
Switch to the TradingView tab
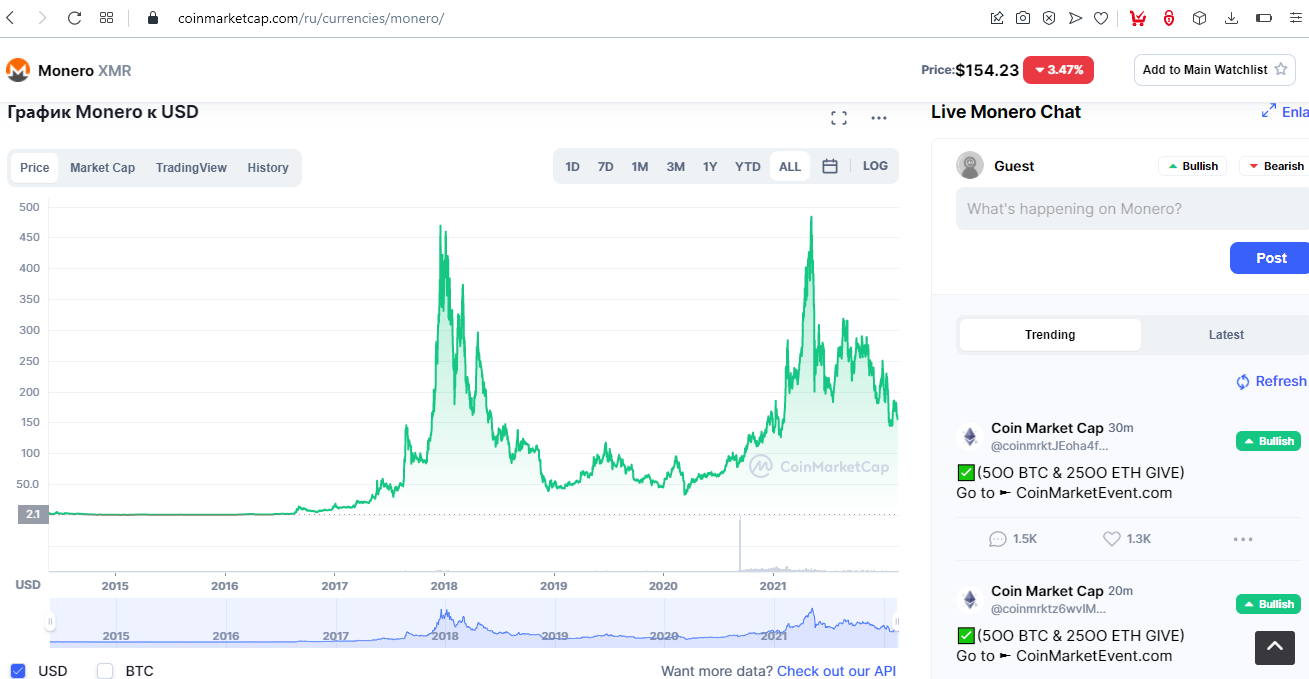(x=191, y=168)
